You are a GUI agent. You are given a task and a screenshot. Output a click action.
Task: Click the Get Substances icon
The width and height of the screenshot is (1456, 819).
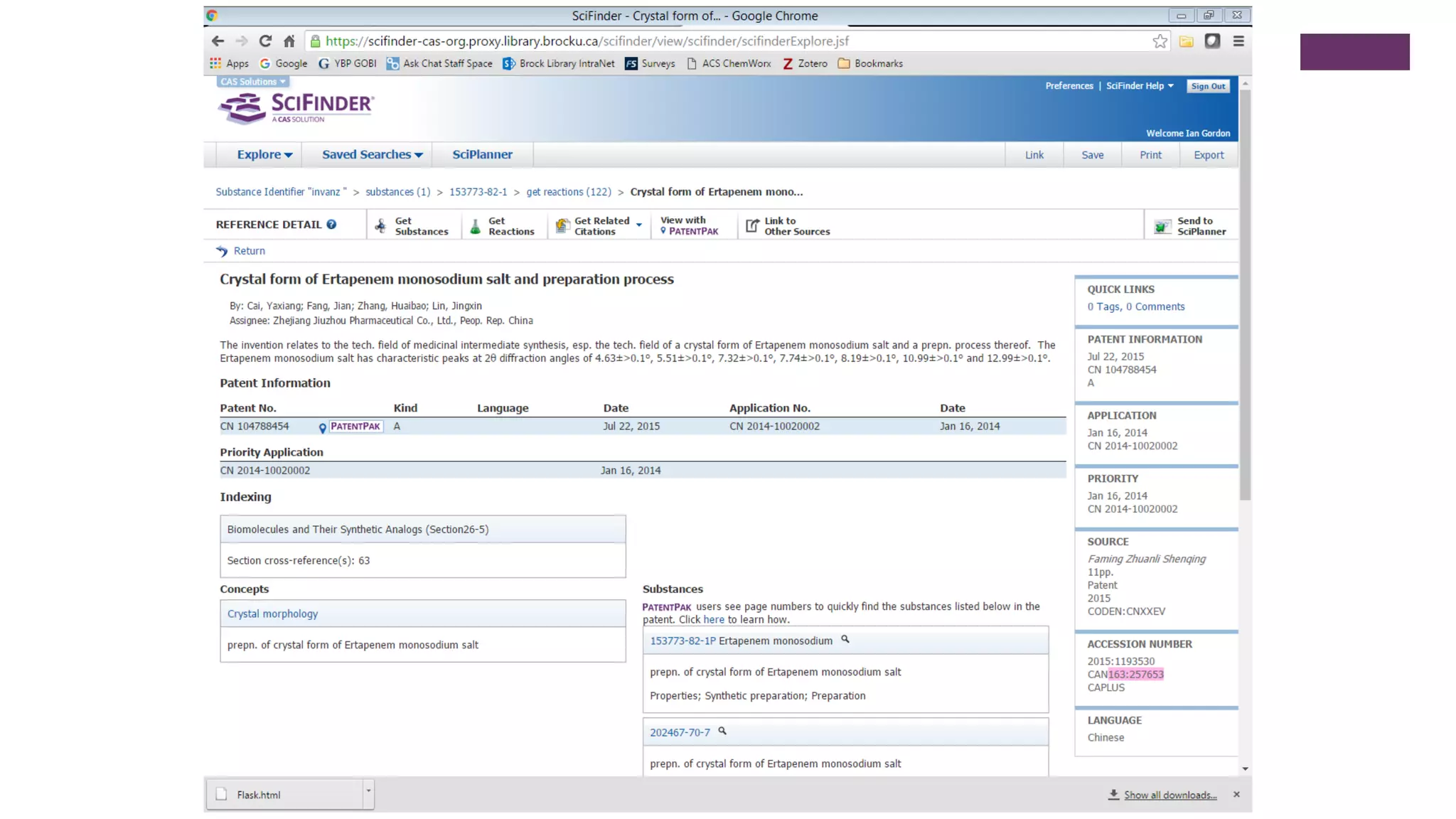tap(381, 226)
